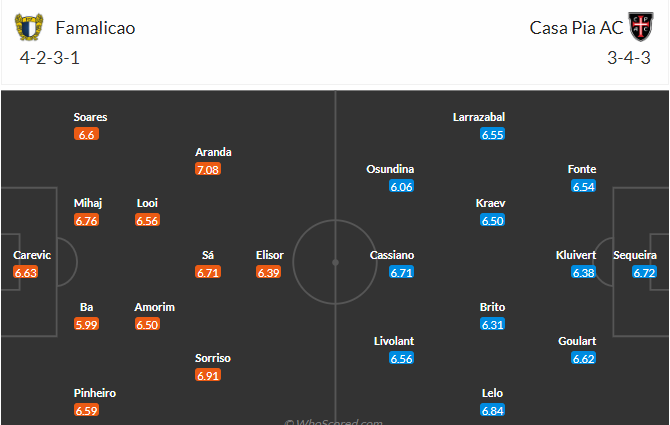Viewport: 670px width, 425px height.
Task: Click the Famalicao team crest icon
Action: tap(29, 27)
